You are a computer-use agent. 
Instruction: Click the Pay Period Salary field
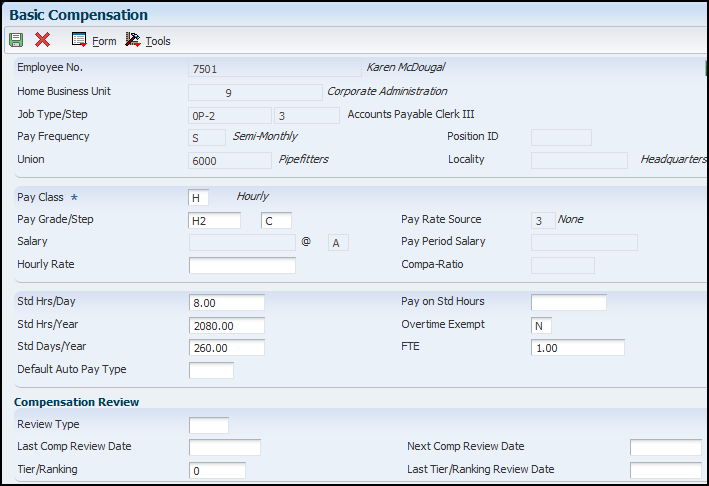pos(584,242)
